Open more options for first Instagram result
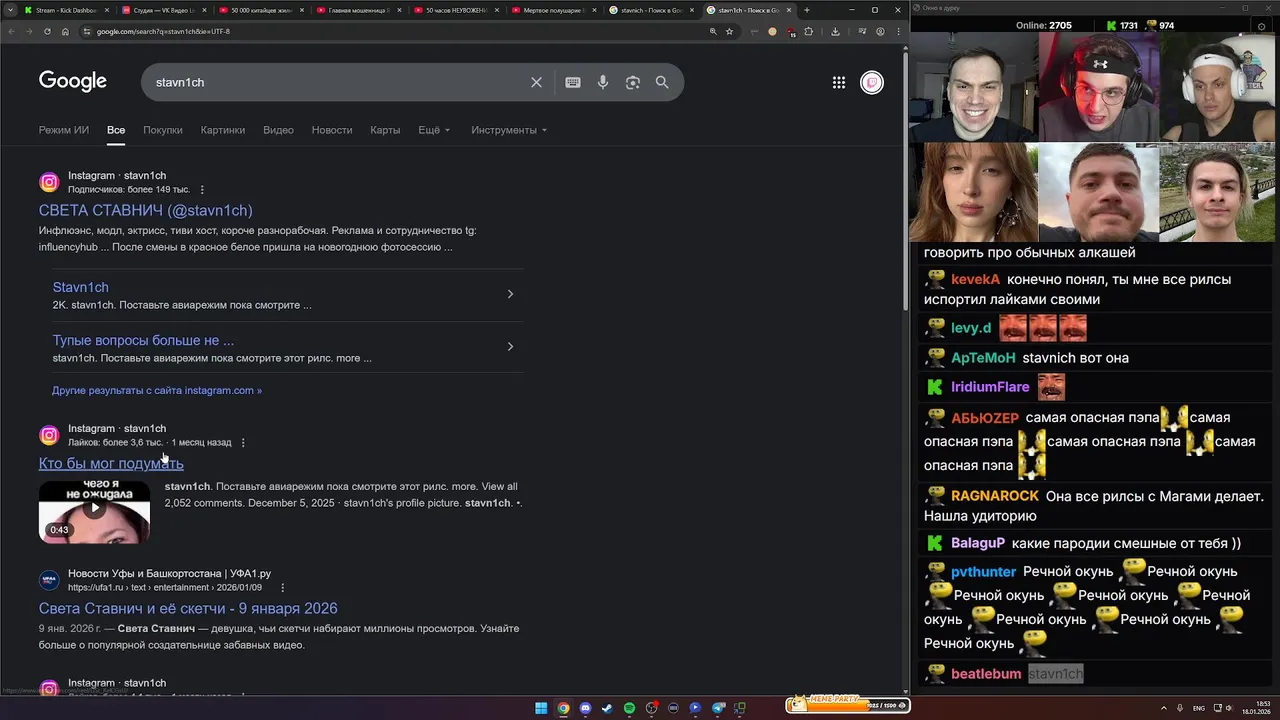This screenshot has height=720, width=1280. (202, 189)
